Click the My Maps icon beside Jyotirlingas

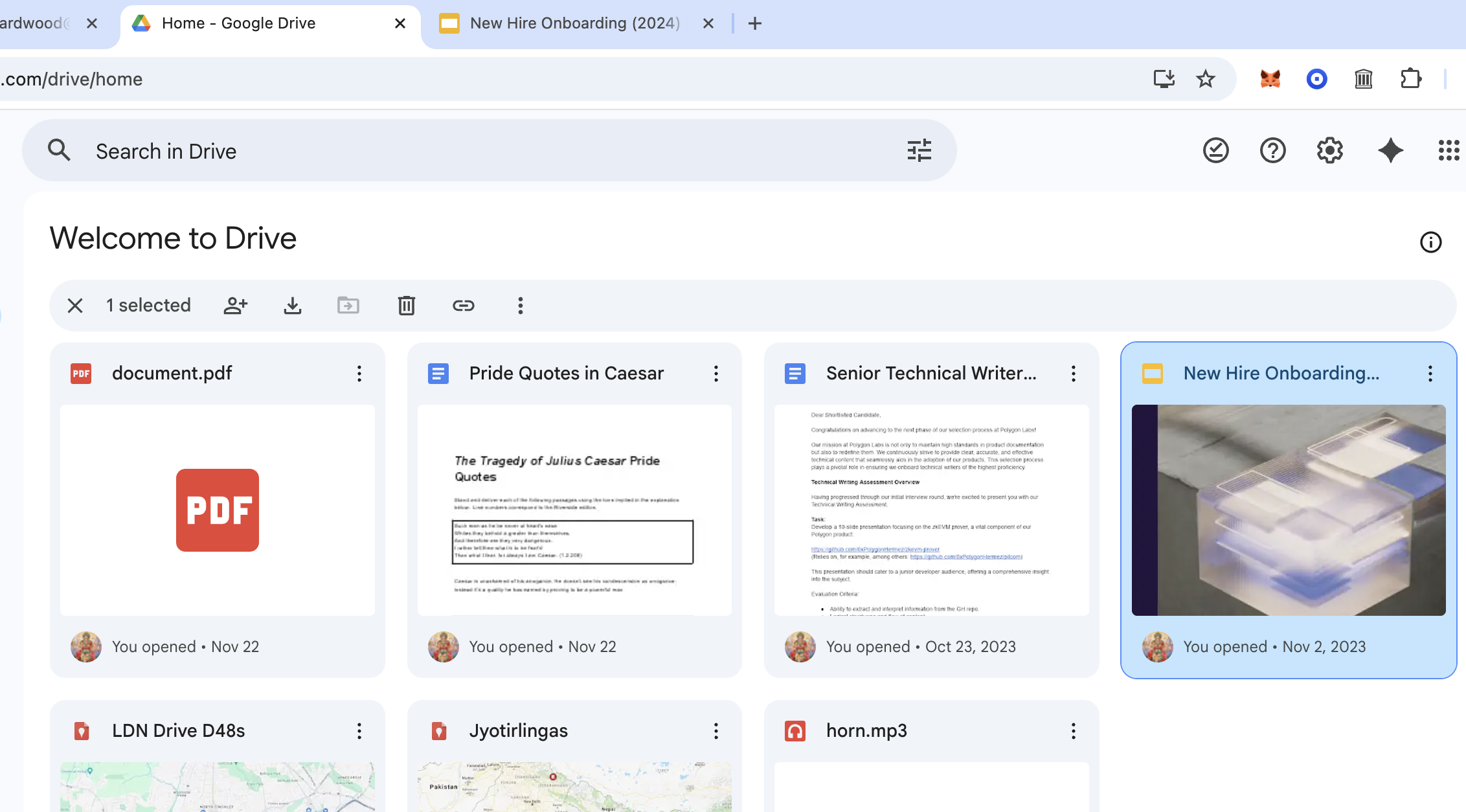coord(438,731)
